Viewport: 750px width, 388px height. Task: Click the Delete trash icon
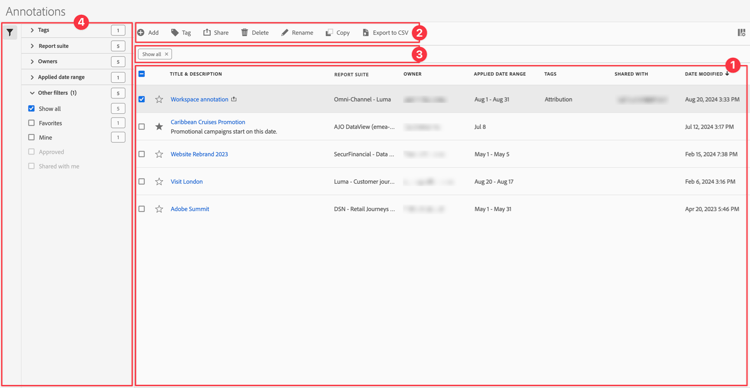[244, 33]
